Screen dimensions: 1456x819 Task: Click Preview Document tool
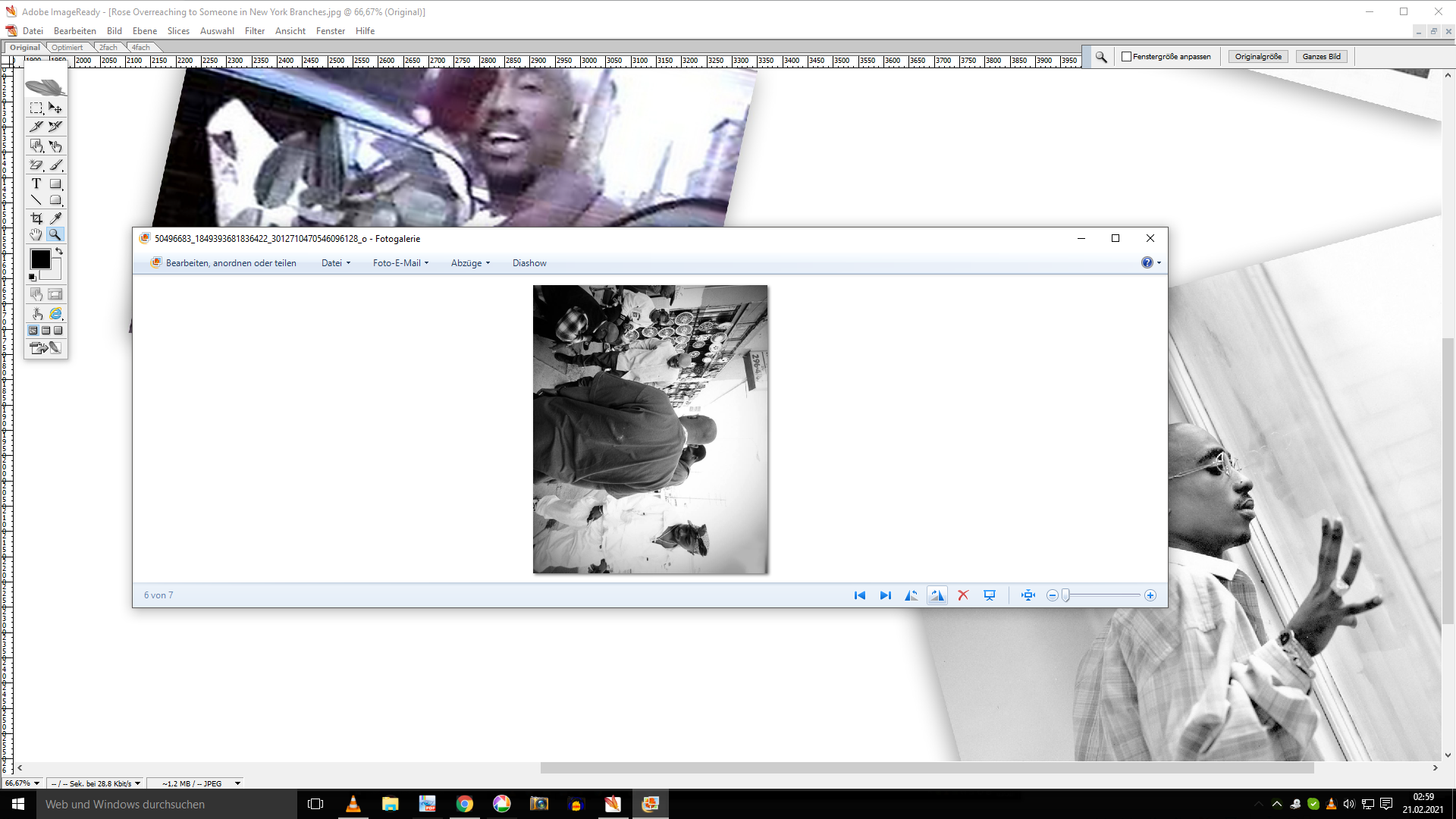[x=36, y=313]
